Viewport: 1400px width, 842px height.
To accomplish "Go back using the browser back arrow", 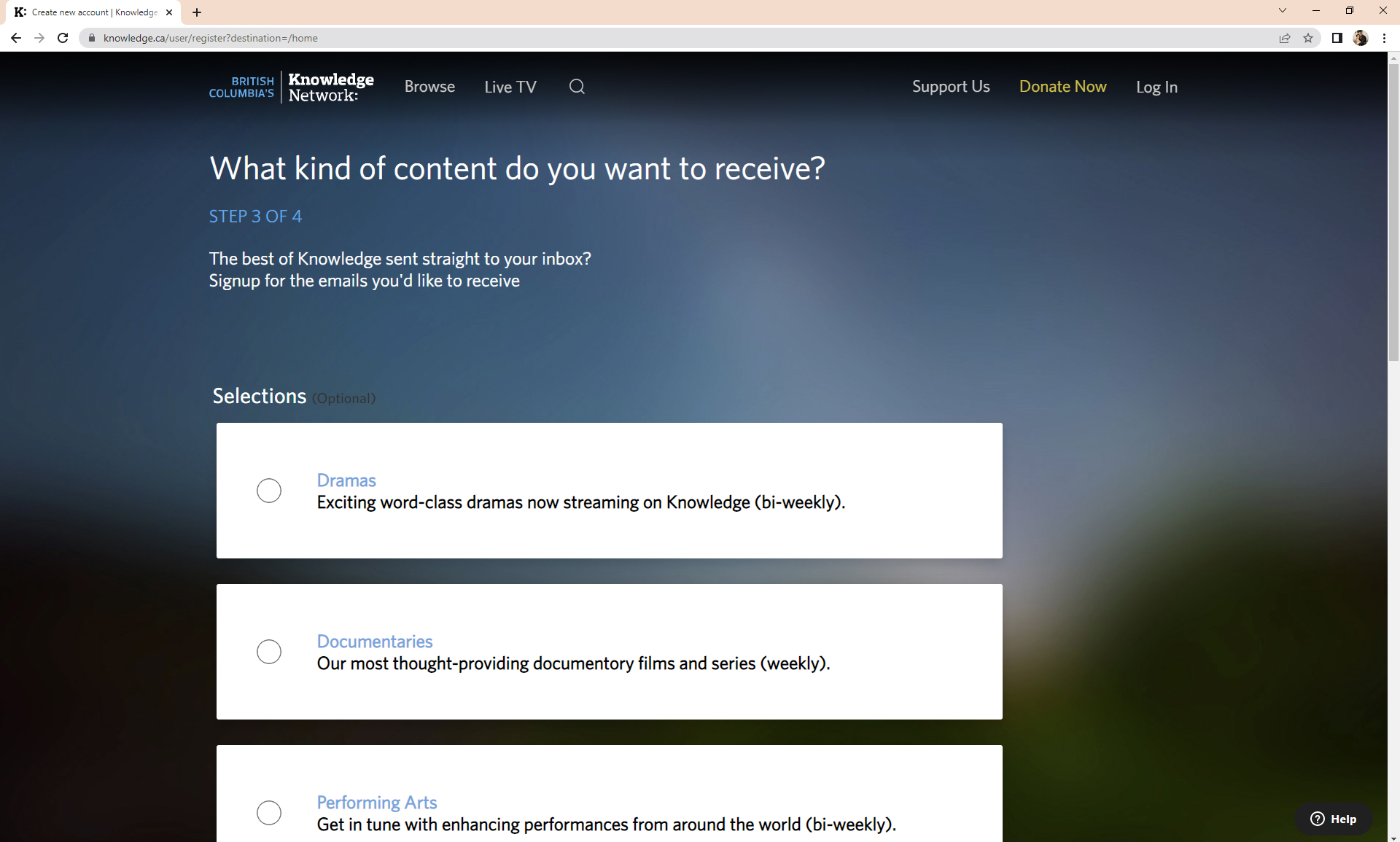I will [16, 38].
